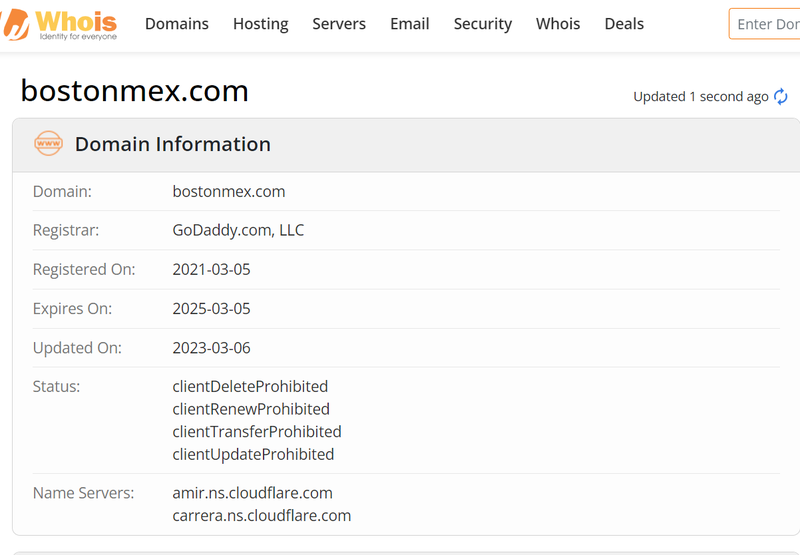Focus the Enter Domain search field
The height and width of the screenshot is (555, 800).
[x=766, y=24]
